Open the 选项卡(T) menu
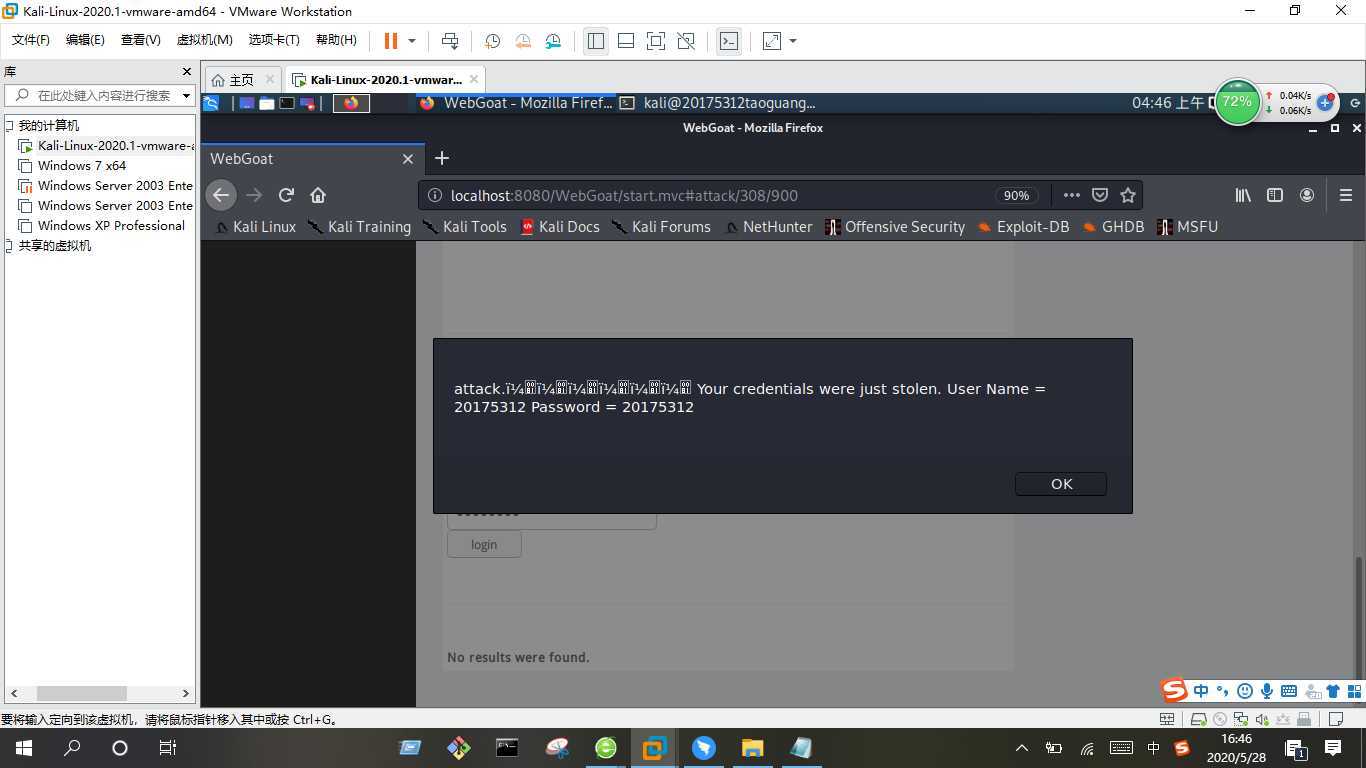Image resolution: width=1366 pixels, height=768 pixels. 274,40
